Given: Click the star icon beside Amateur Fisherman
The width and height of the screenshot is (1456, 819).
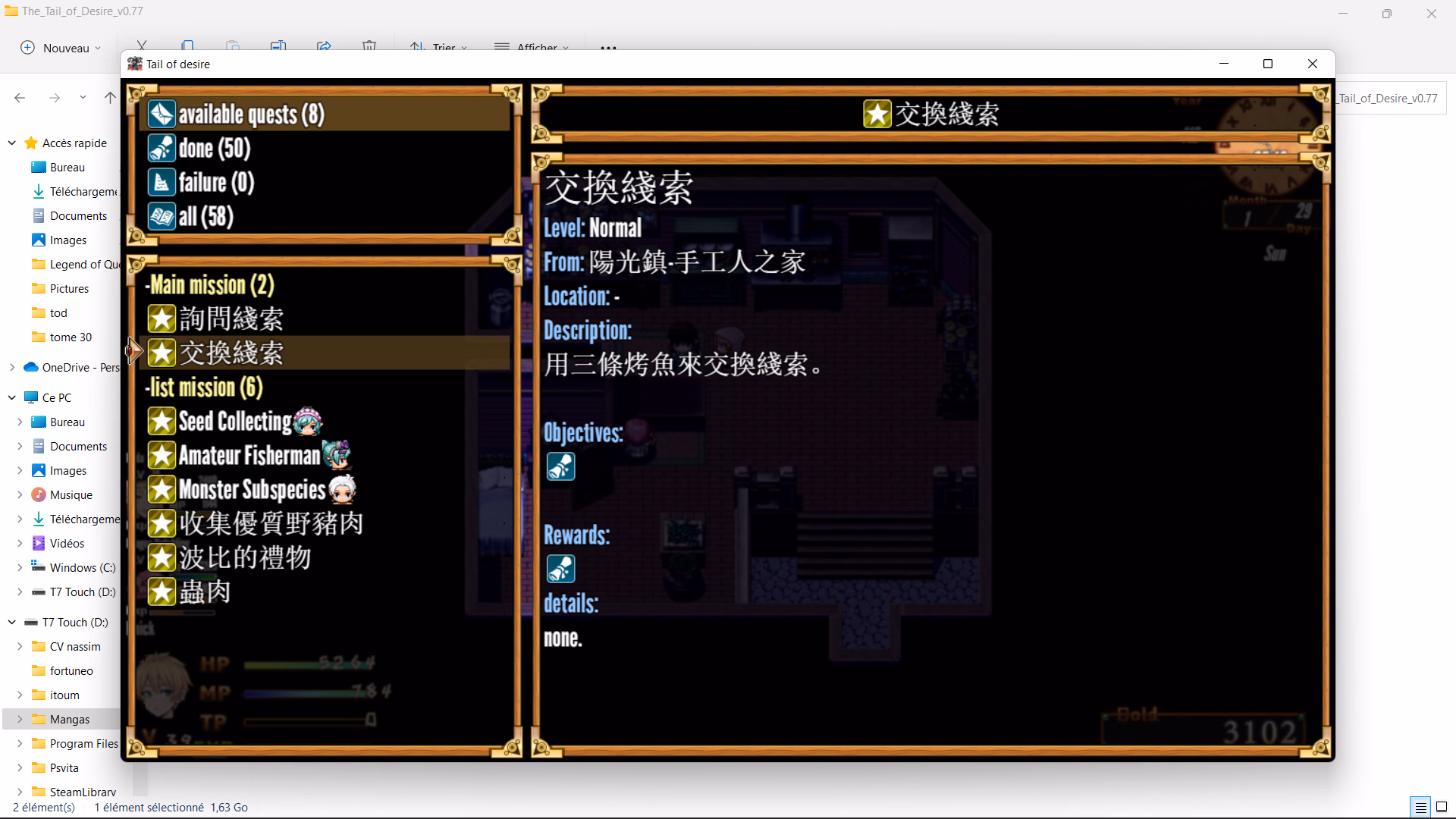Looking at the screenshot, I should tap(162, 456).
